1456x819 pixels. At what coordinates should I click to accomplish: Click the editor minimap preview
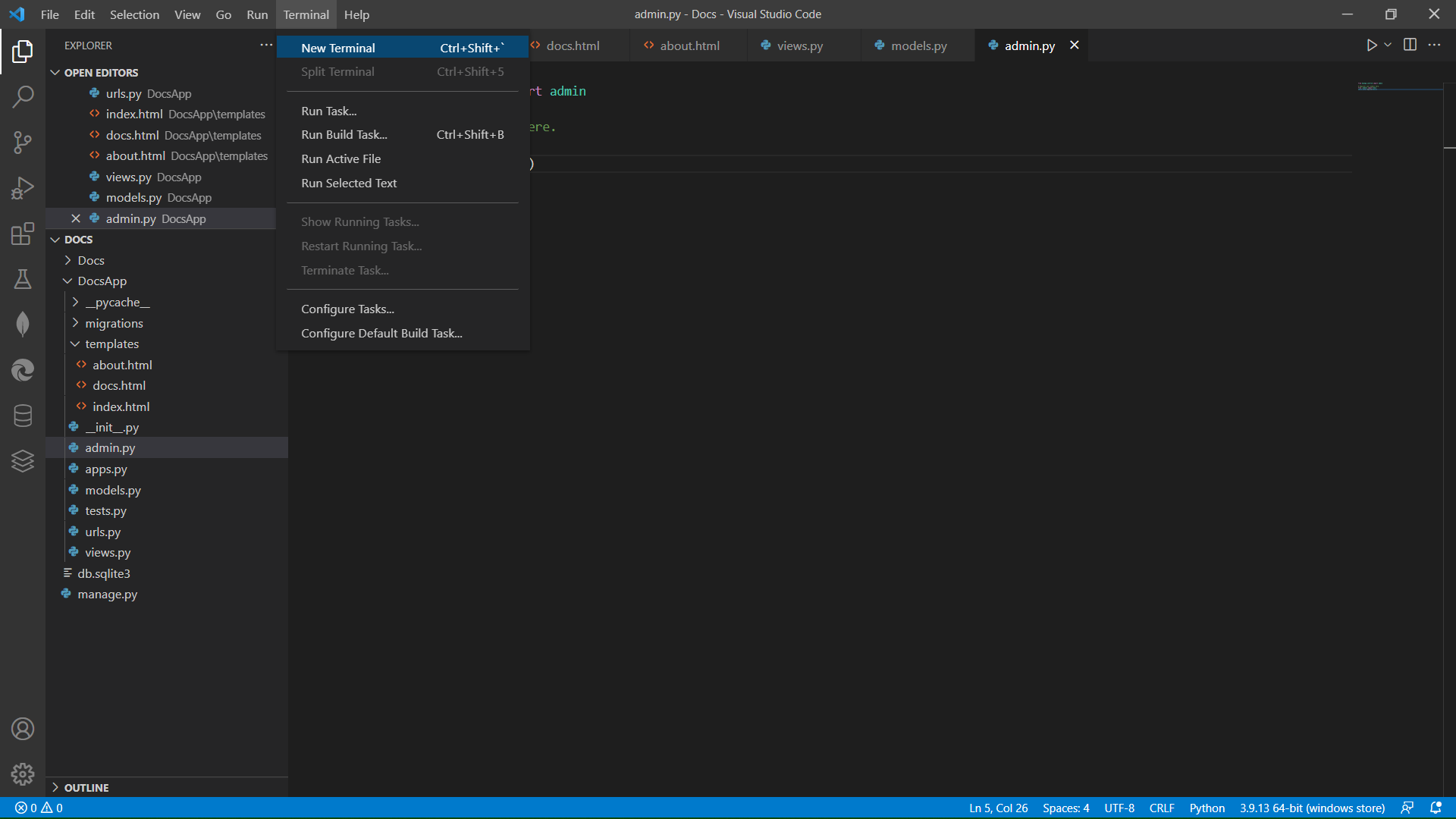1382,86
